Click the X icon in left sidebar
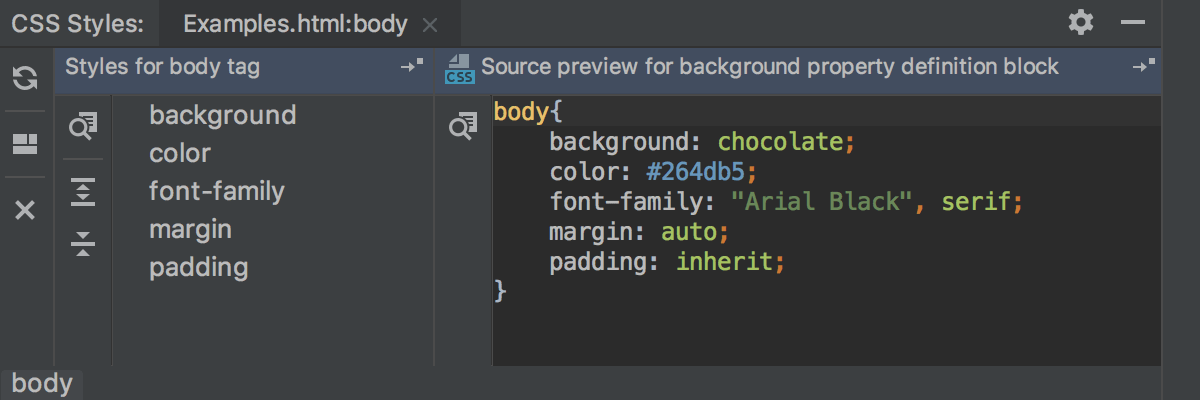1200x400 pixels. click(25, 210)
